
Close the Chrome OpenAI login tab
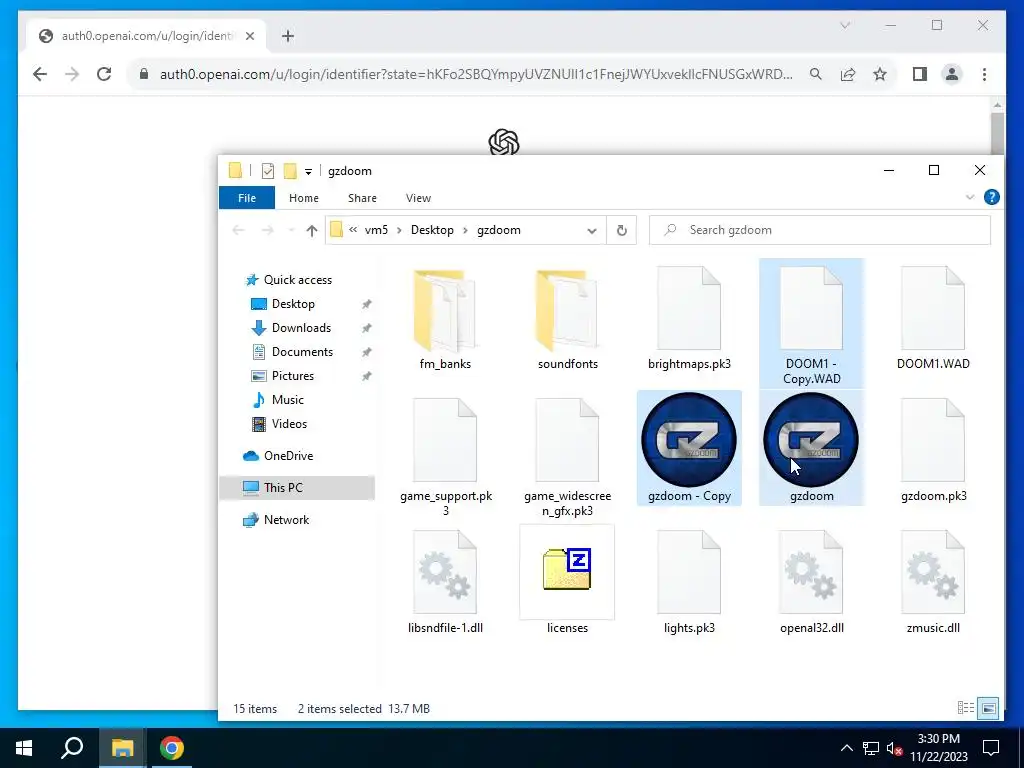249,36
